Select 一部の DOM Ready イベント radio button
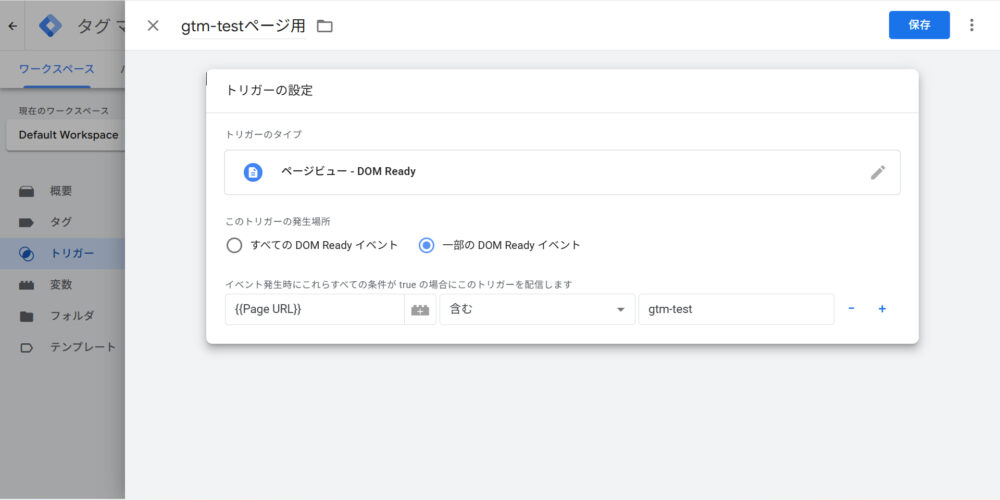 (x=427, y=245)
